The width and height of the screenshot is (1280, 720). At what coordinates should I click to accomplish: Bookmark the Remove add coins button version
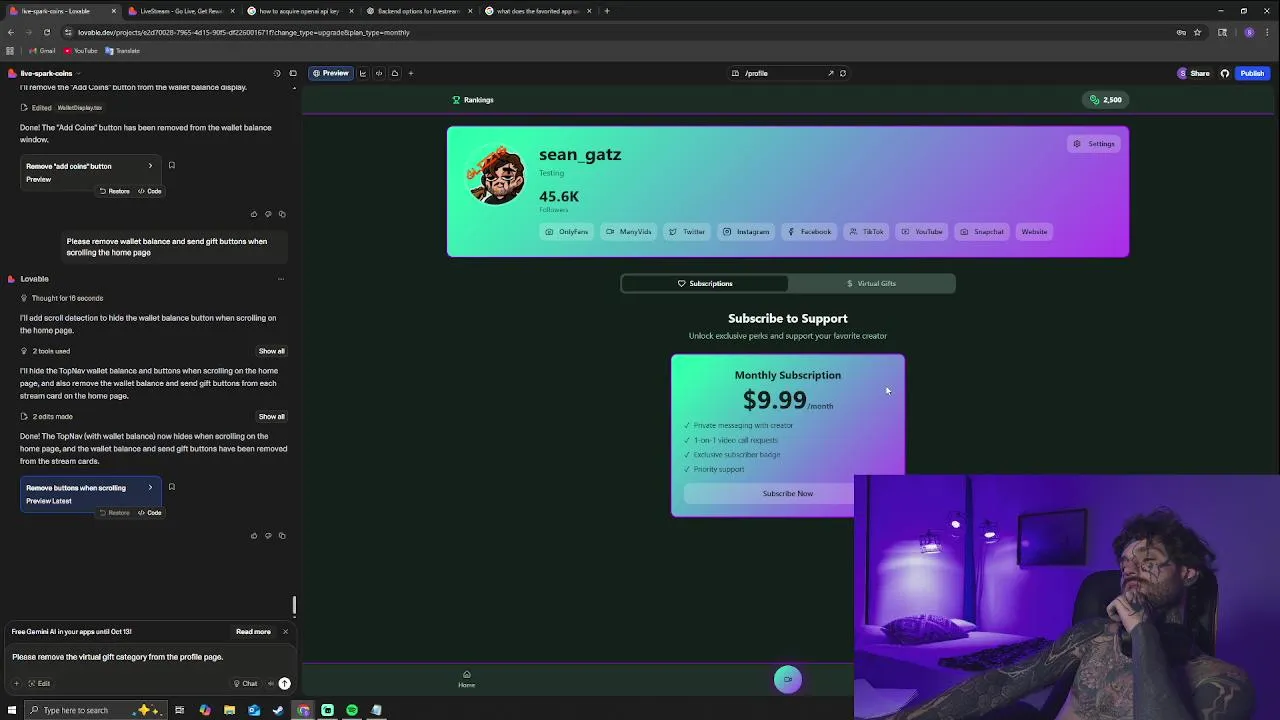pyautogui.click(x=171, y=166)
